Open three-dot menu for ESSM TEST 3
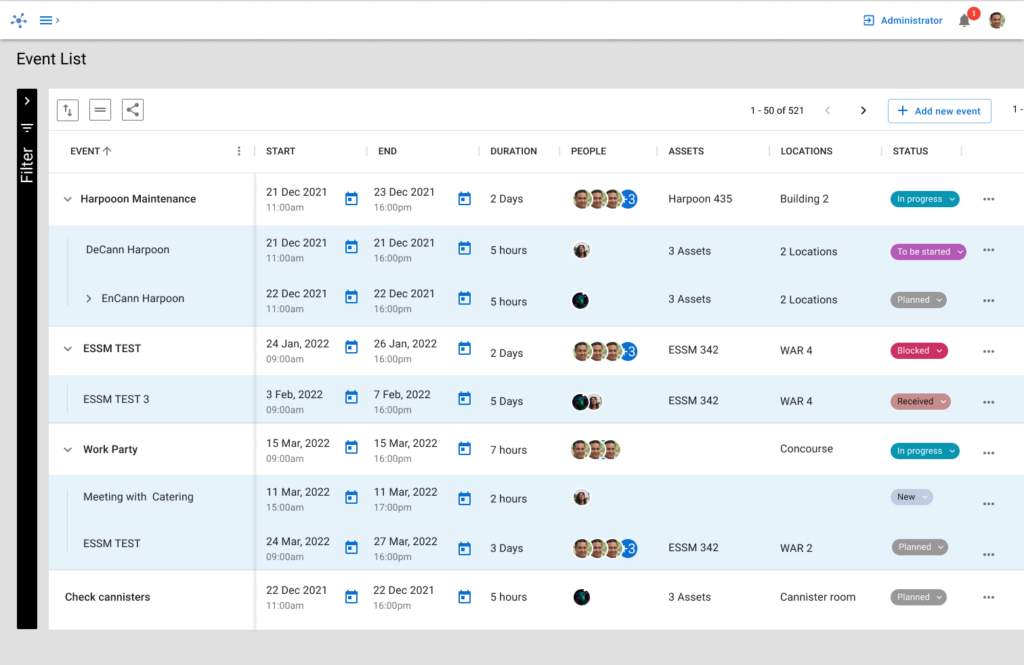Viewport: 1024px width, 665px height. click(988, 402)
